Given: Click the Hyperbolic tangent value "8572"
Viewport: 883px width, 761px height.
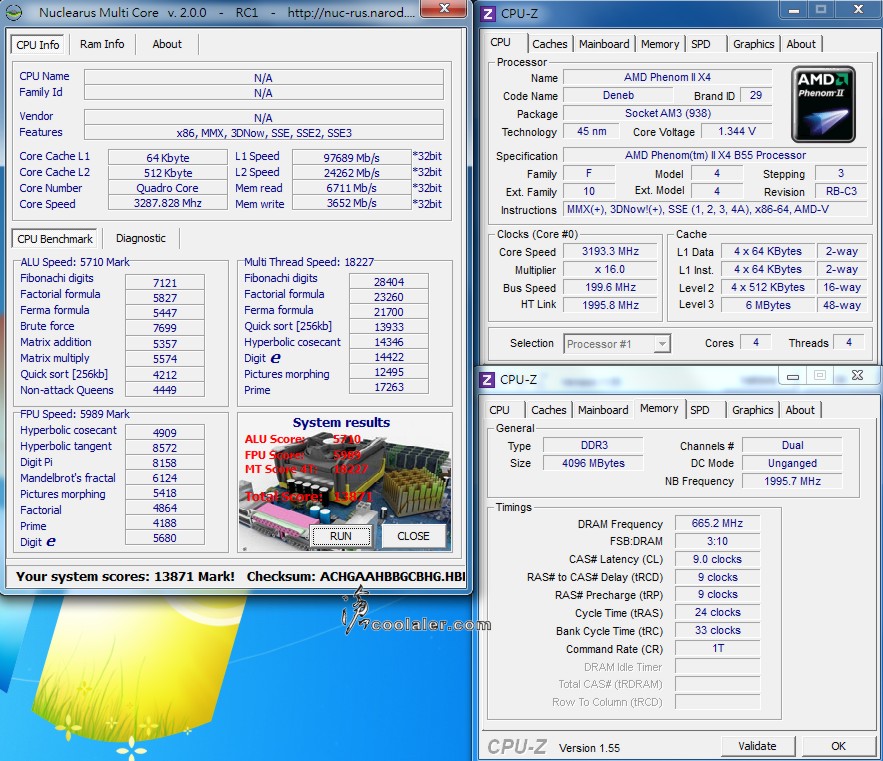Looking at the screenshot, I should [164, 448].
